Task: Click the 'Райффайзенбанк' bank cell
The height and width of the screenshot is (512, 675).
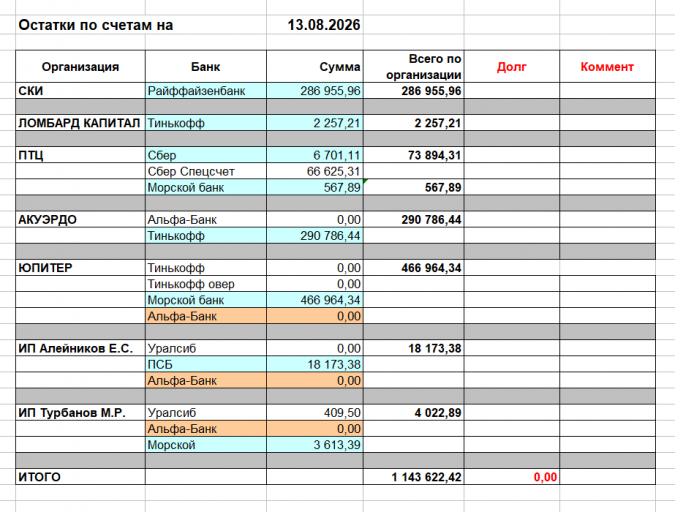Action: click(206, 91)
